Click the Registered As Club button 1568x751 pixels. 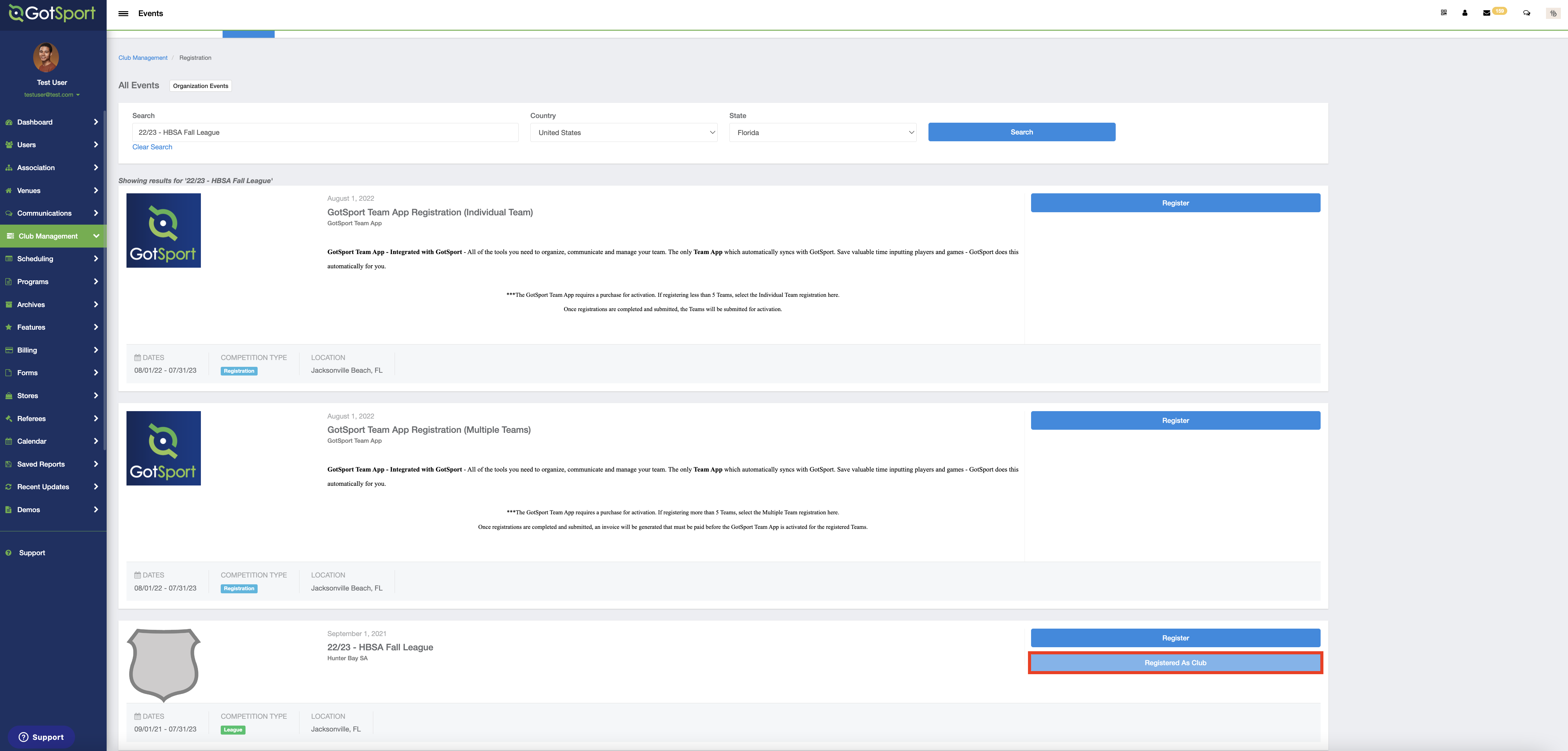coord(1175,663)
